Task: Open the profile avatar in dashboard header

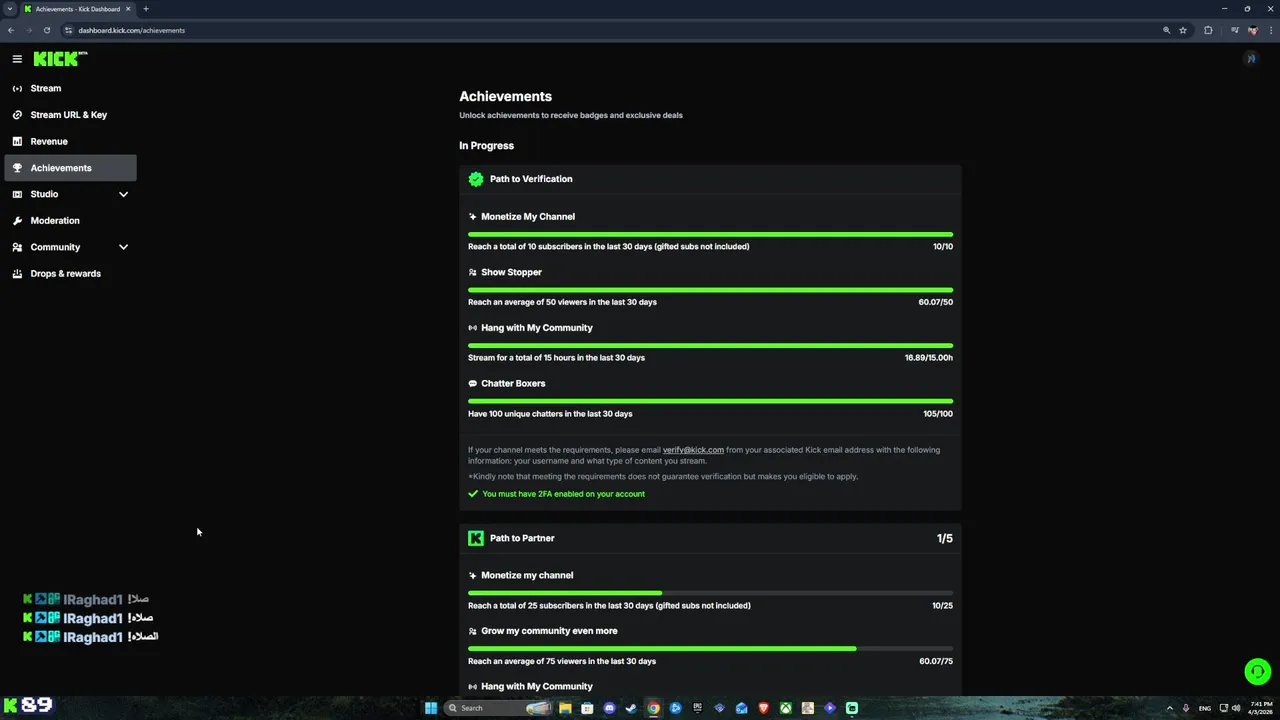Action: tap(1250, 59)
